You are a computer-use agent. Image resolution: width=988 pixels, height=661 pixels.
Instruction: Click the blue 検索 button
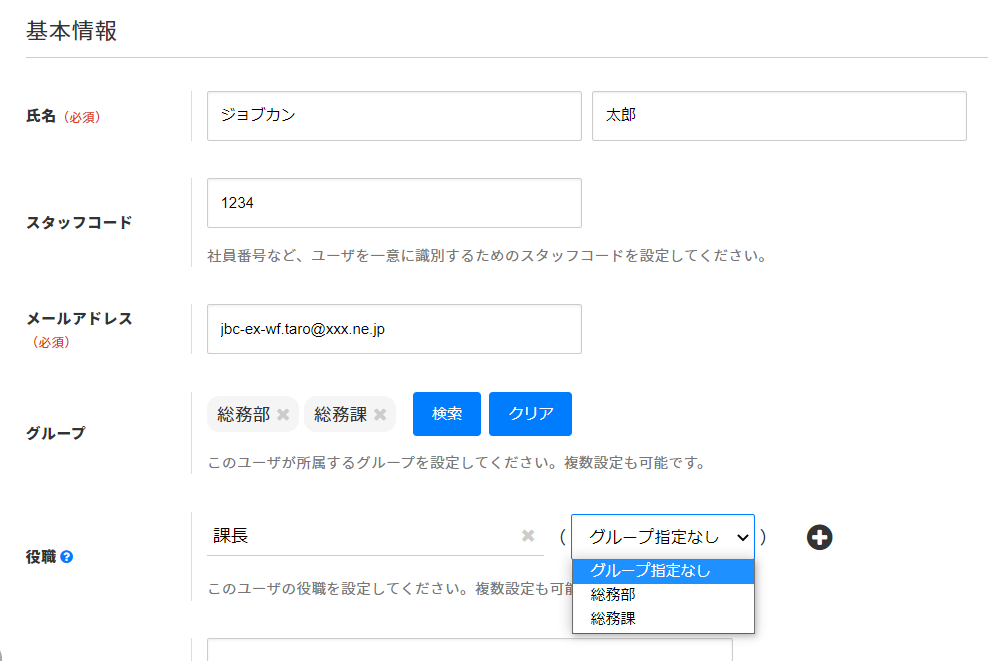[446, 413]
